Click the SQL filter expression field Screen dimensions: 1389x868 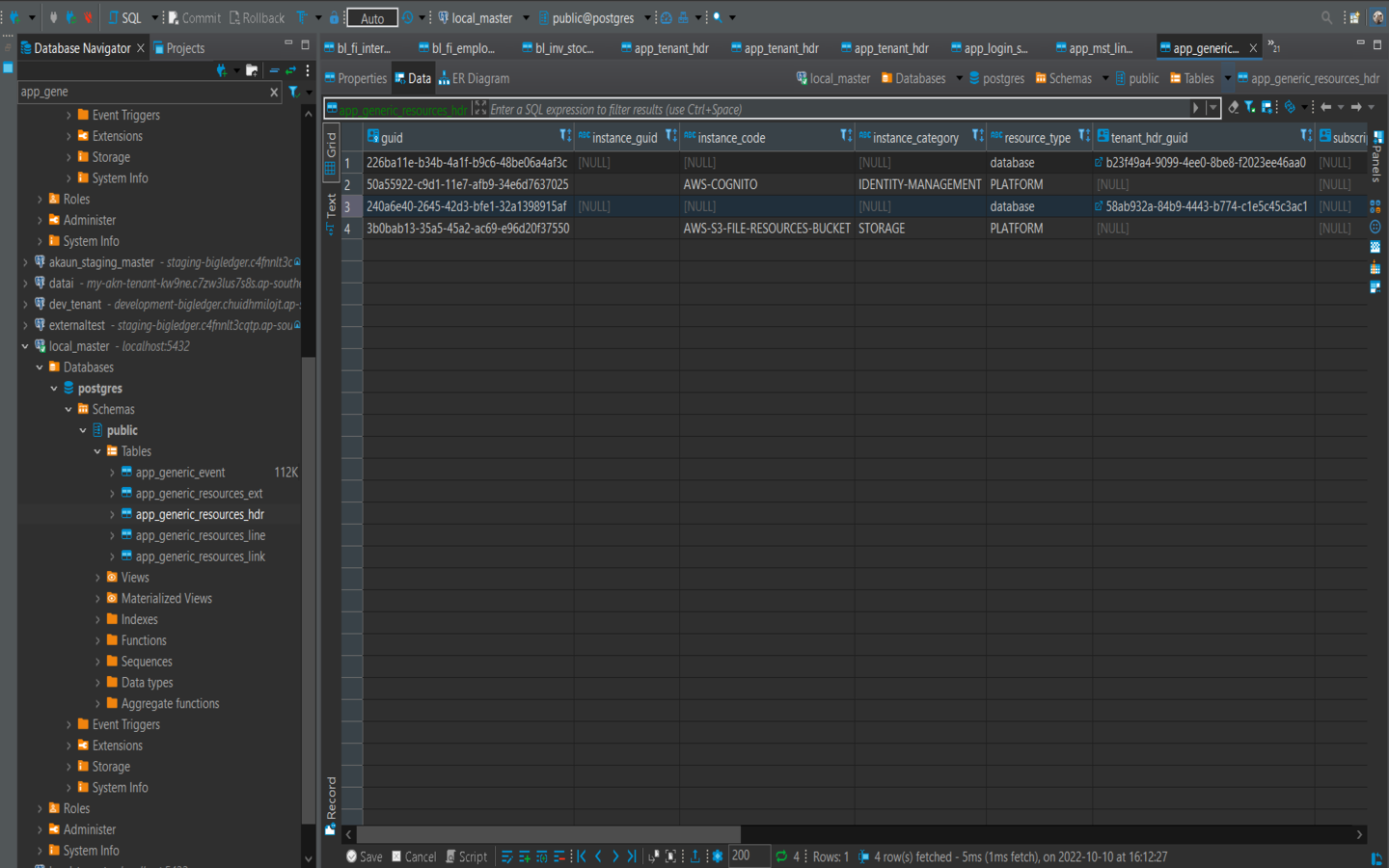pos(830,109)
